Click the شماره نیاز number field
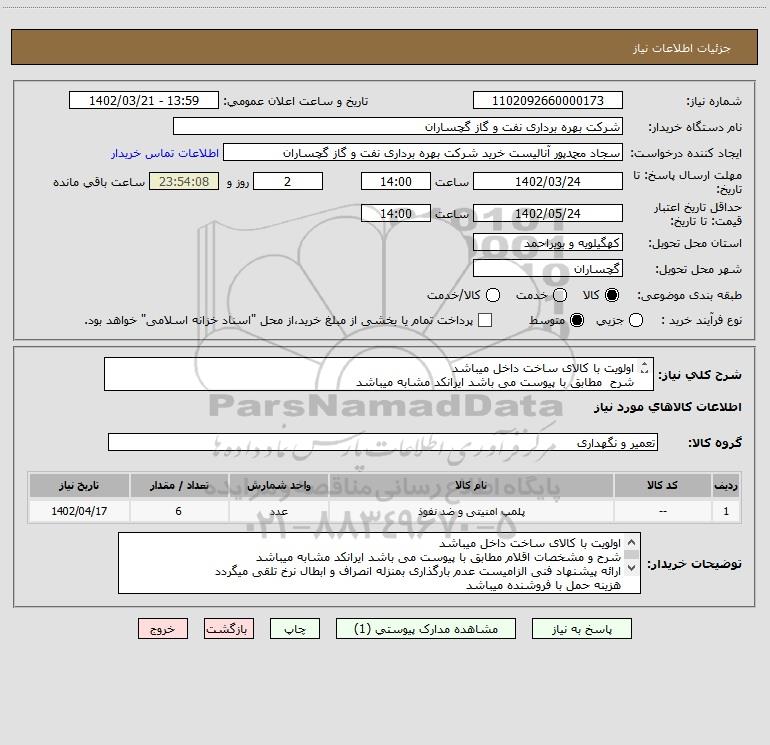 [x=548, y=101]
